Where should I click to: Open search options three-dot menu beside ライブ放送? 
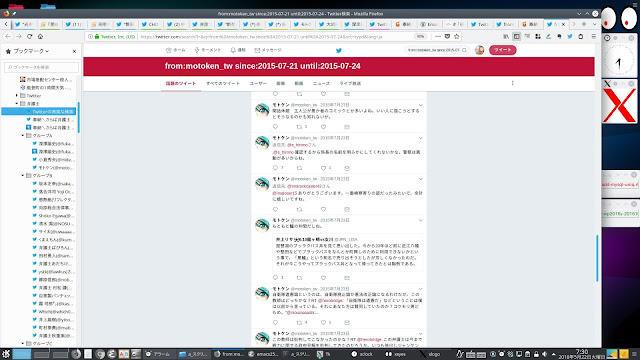pyautogui.click(x=513, y=83)
